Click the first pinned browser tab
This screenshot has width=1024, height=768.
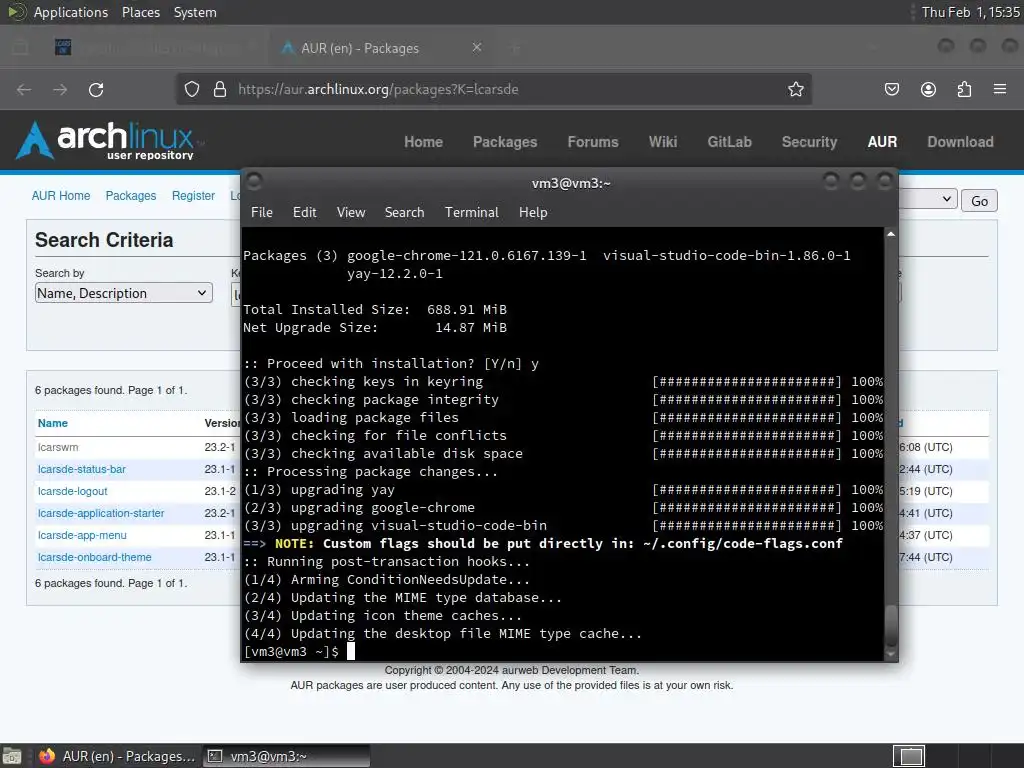[63, 47]
